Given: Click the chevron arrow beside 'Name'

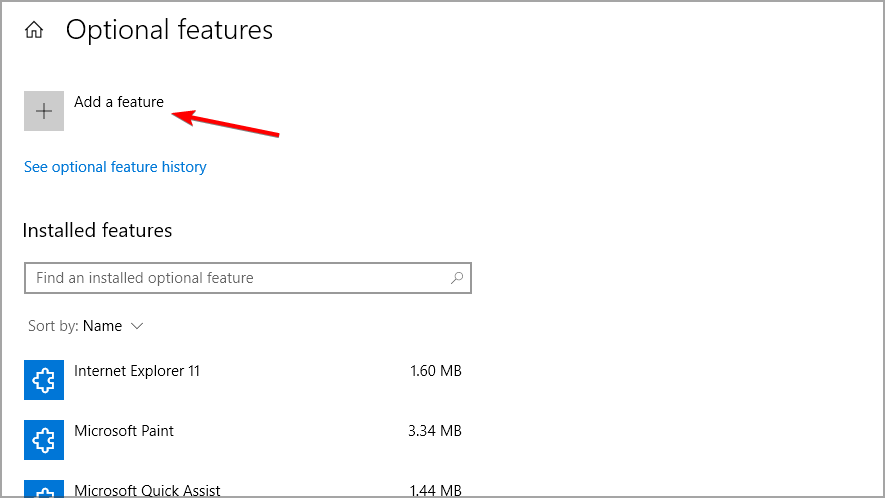Looking at the screenshot, I should 137,326.
